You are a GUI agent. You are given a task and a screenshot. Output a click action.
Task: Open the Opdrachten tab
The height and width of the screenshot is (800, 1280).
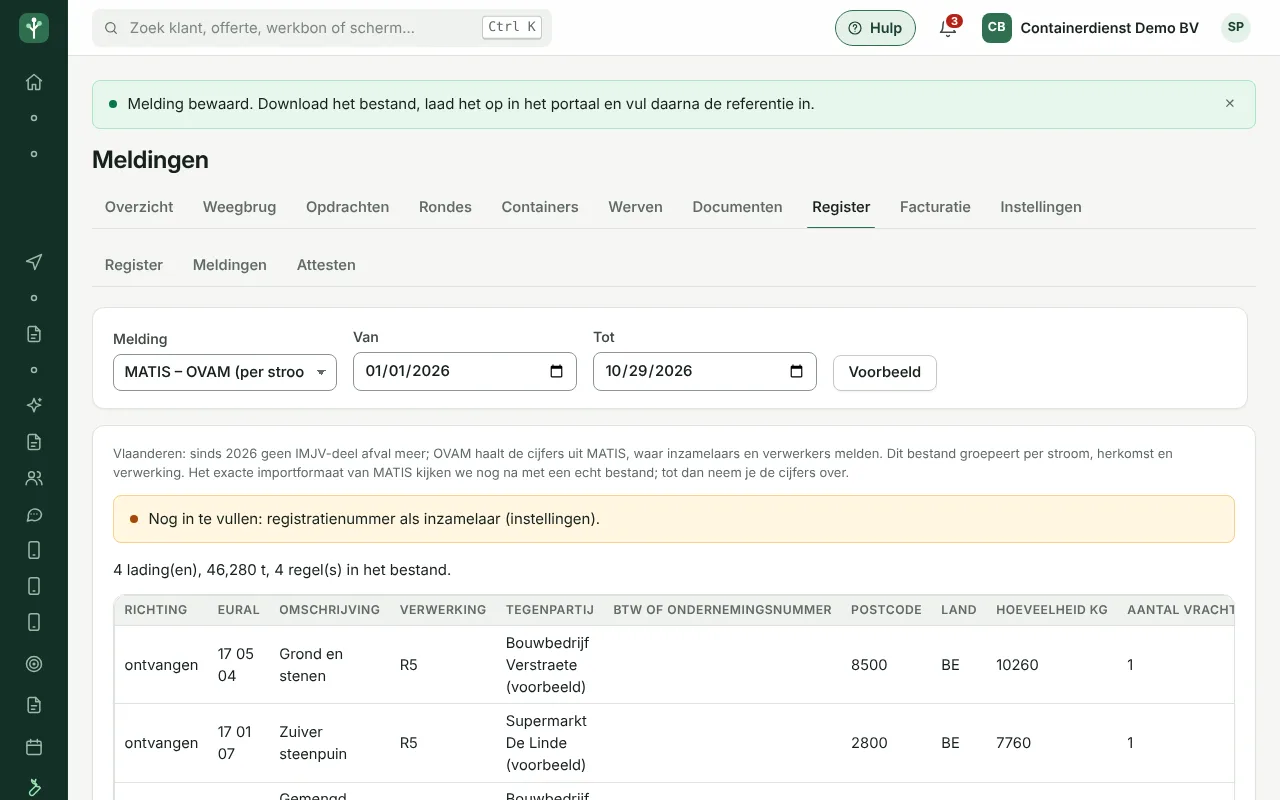tap(348, 207)
